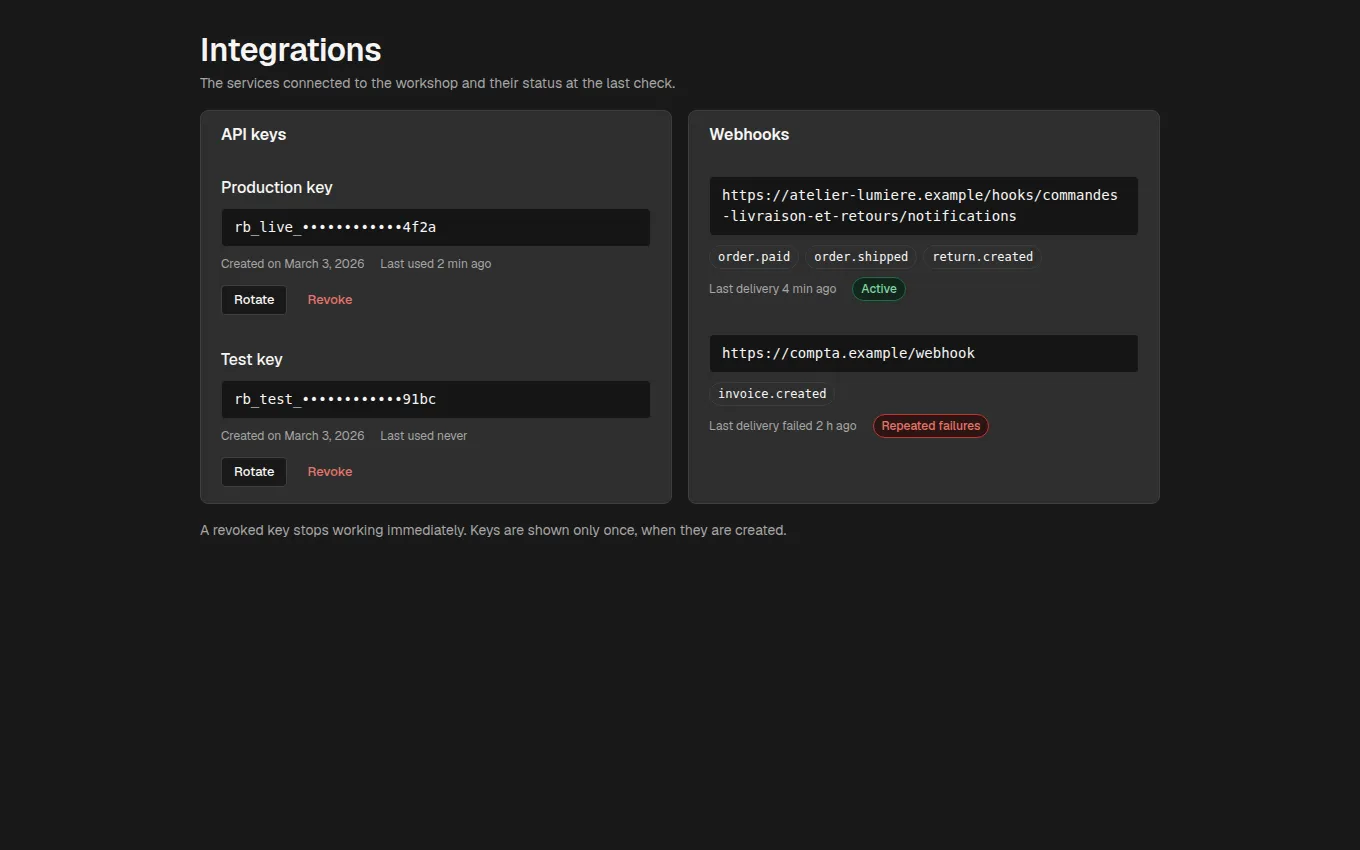
Task: Select the order.shipped event tag
Action: (861, 257)
